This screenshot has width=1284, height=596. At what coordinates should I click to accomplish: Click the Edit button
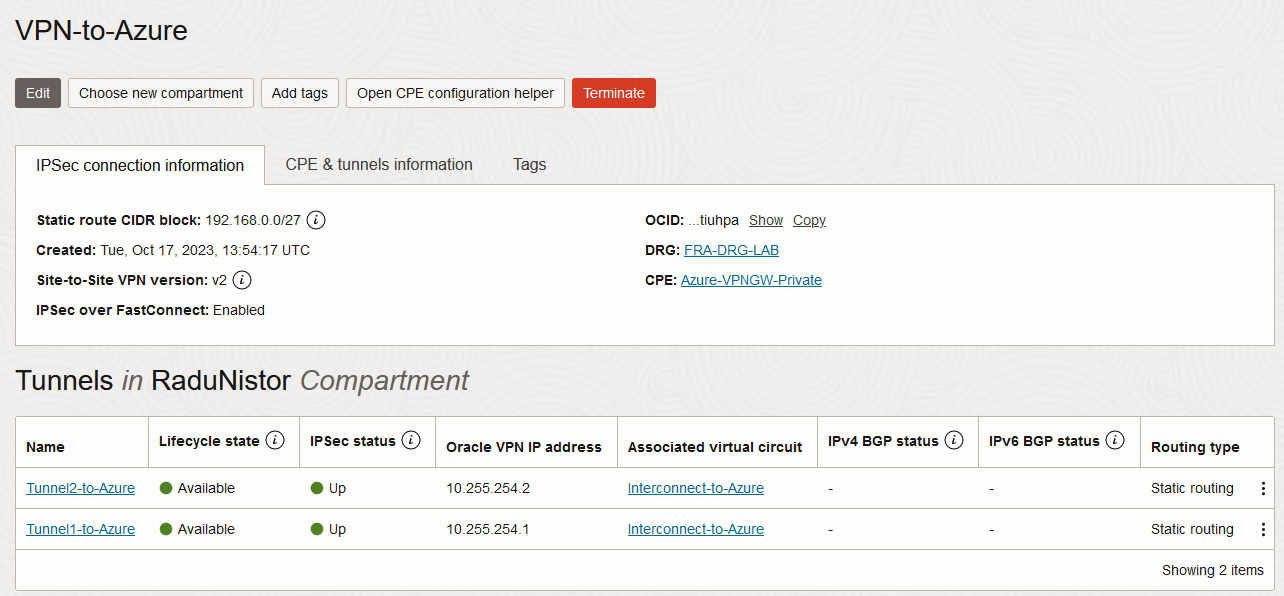(38, 93)
